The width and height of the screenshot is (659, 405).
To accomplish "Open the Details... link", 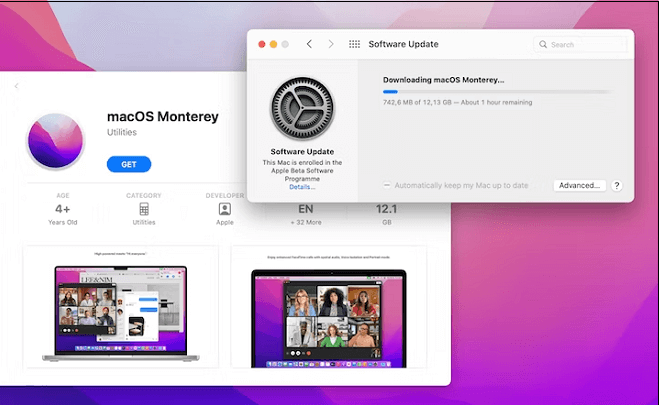I will tap(302, 187).
